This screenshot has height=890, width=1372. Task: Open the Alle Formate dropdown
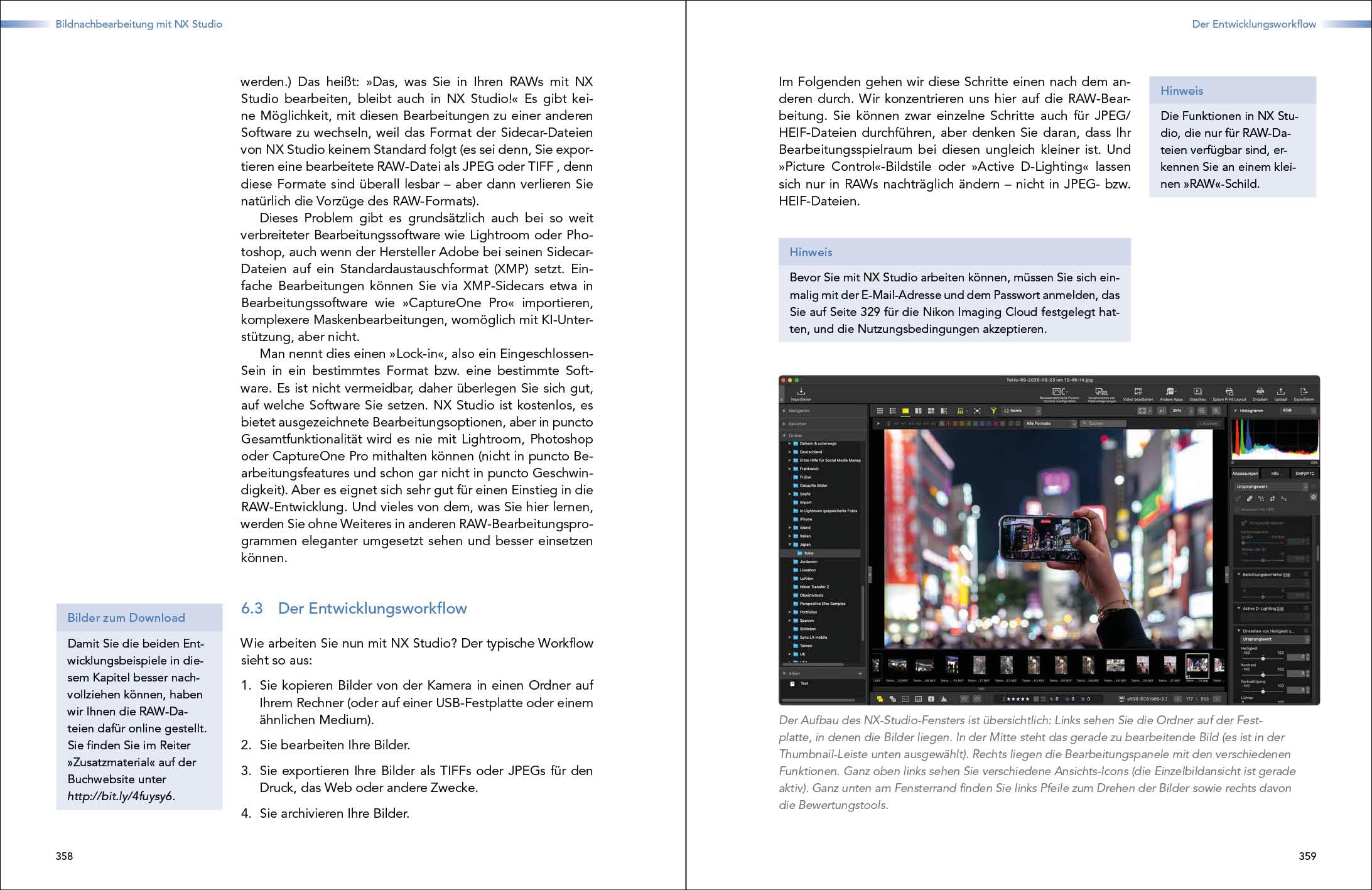point(1050,424)
